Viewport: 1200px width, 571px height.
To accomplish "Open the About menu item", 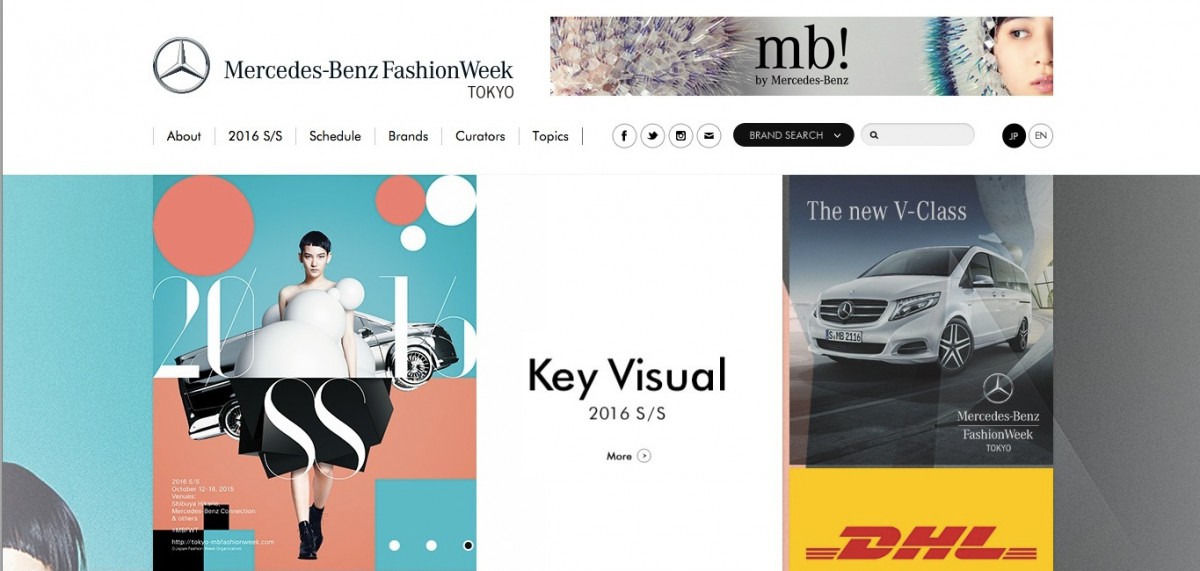I will (x=184, y=136).
